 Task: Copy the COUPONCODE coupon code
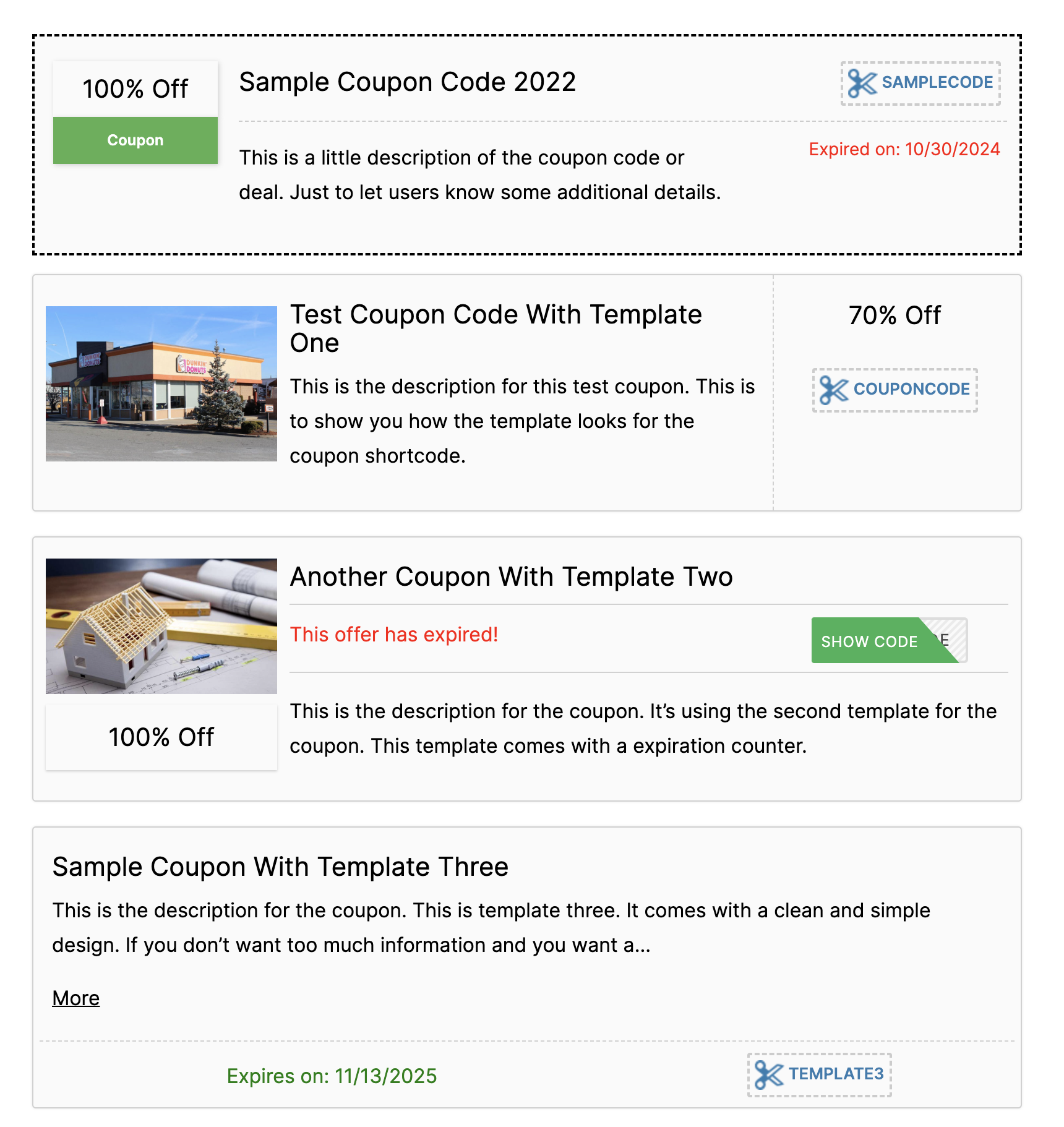[x=895, y=390]
